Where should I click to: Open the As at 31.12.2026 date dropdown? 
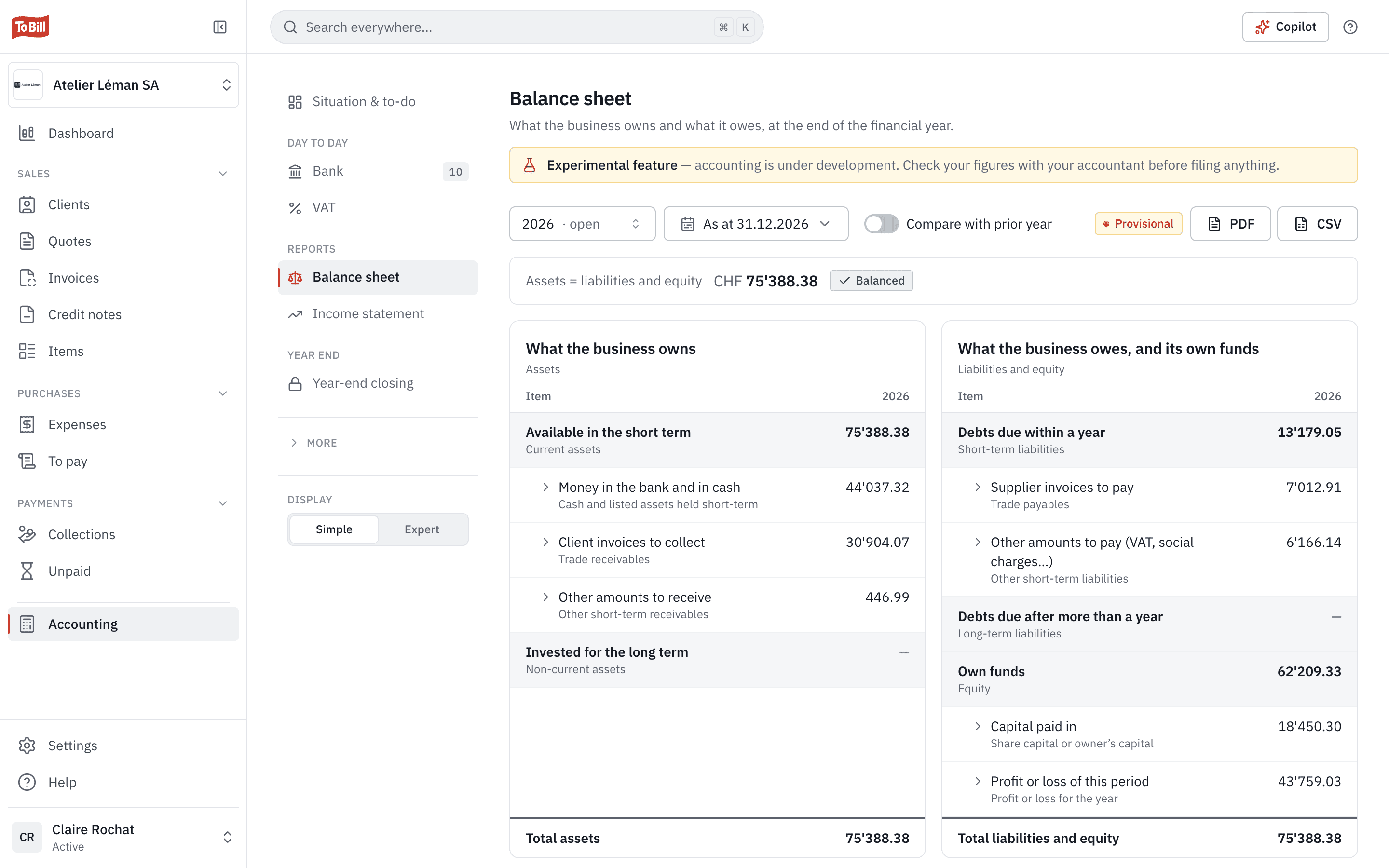[756, 224]
